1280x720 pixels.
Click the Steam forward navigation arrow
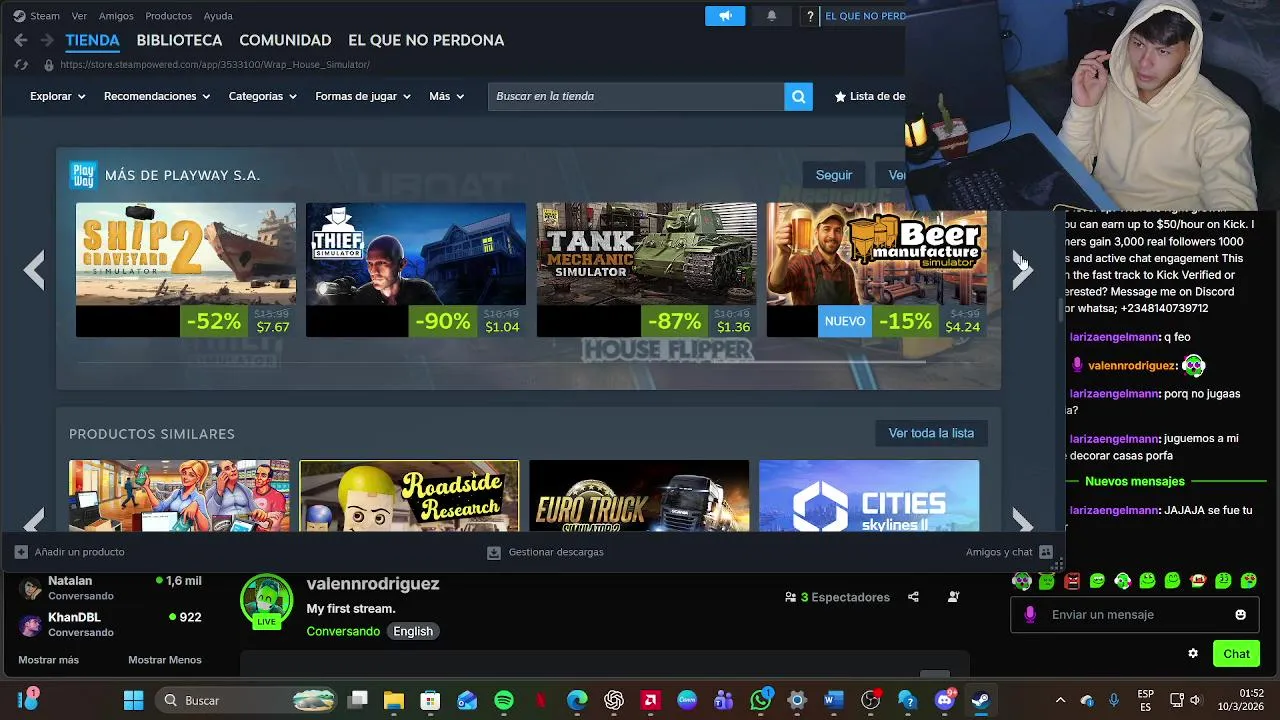(47, 40)
